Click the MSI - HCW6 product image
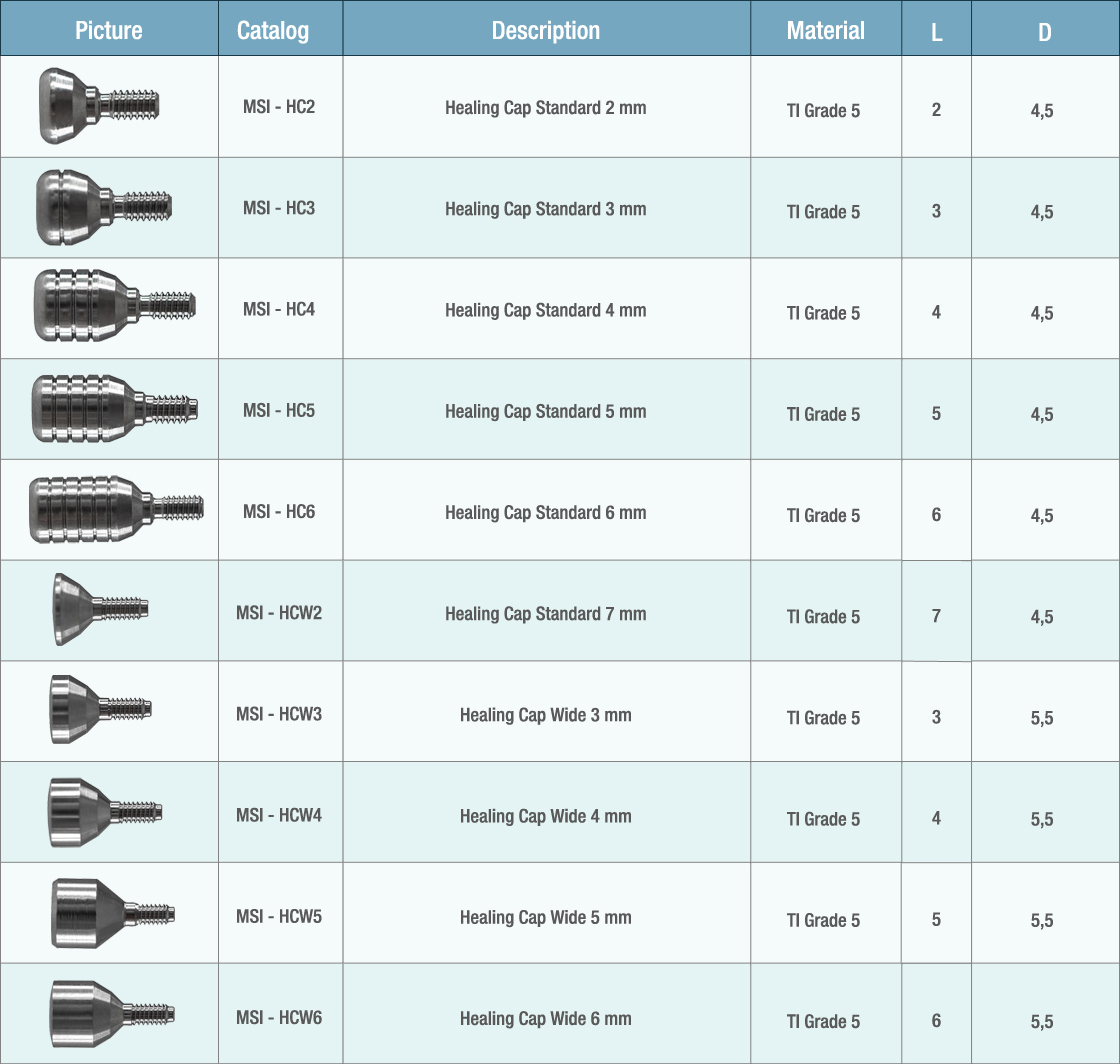The height and width of the screenshot is (1064, 1120). coord(110,1014)
